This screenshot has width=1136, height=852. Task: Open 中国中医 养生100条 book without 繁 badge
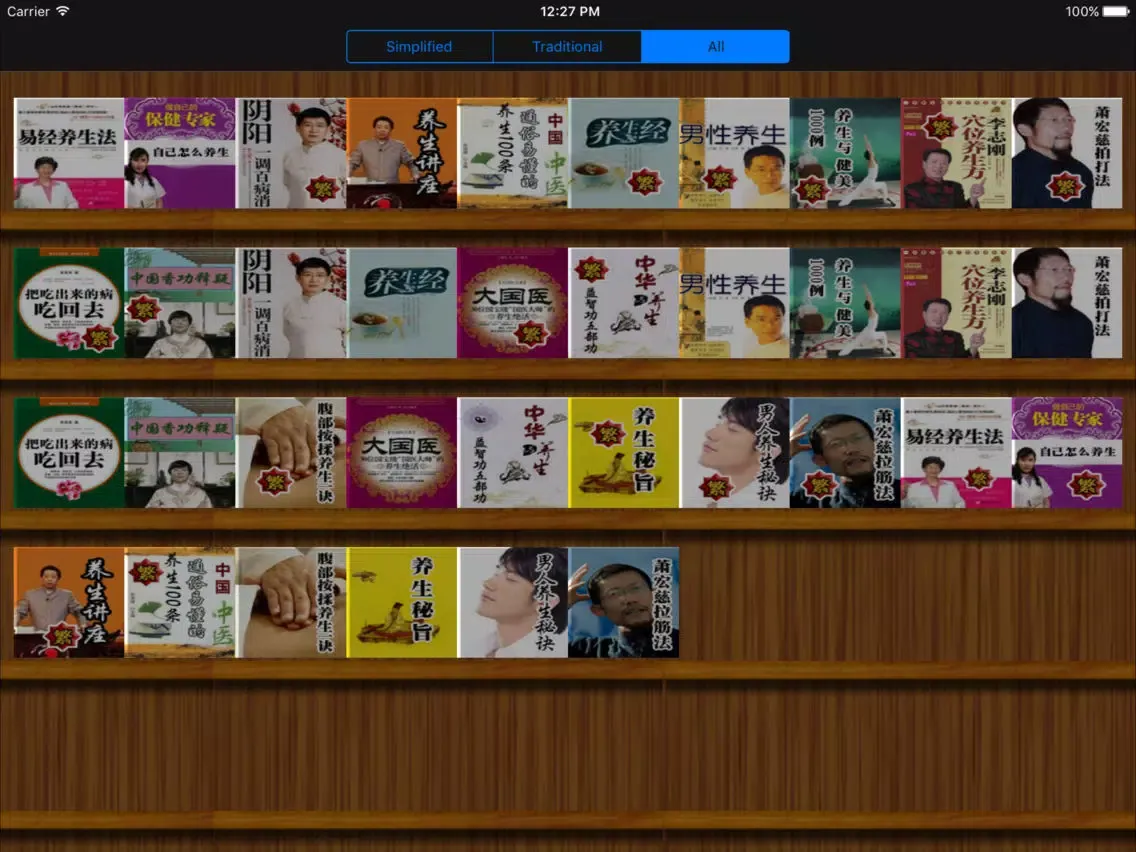513,154
